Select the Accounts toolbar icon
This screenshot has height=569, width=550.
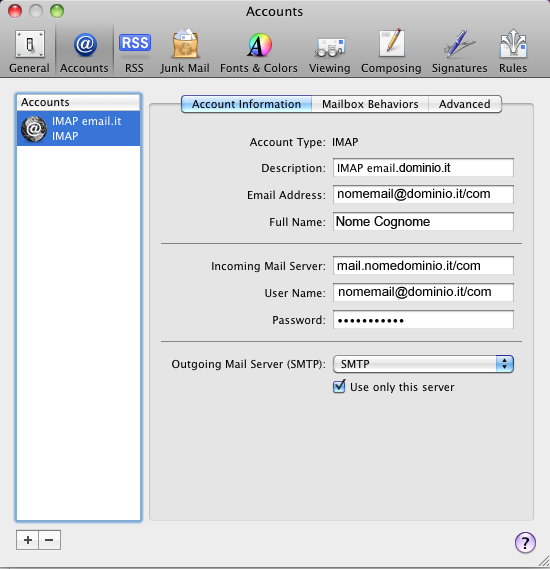point(84,52)
